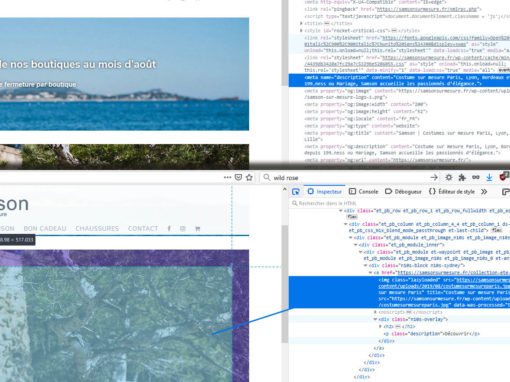The image size is (510, 382).
Task: Collapse the n10s-overlay div node
Action: (375, 319)
